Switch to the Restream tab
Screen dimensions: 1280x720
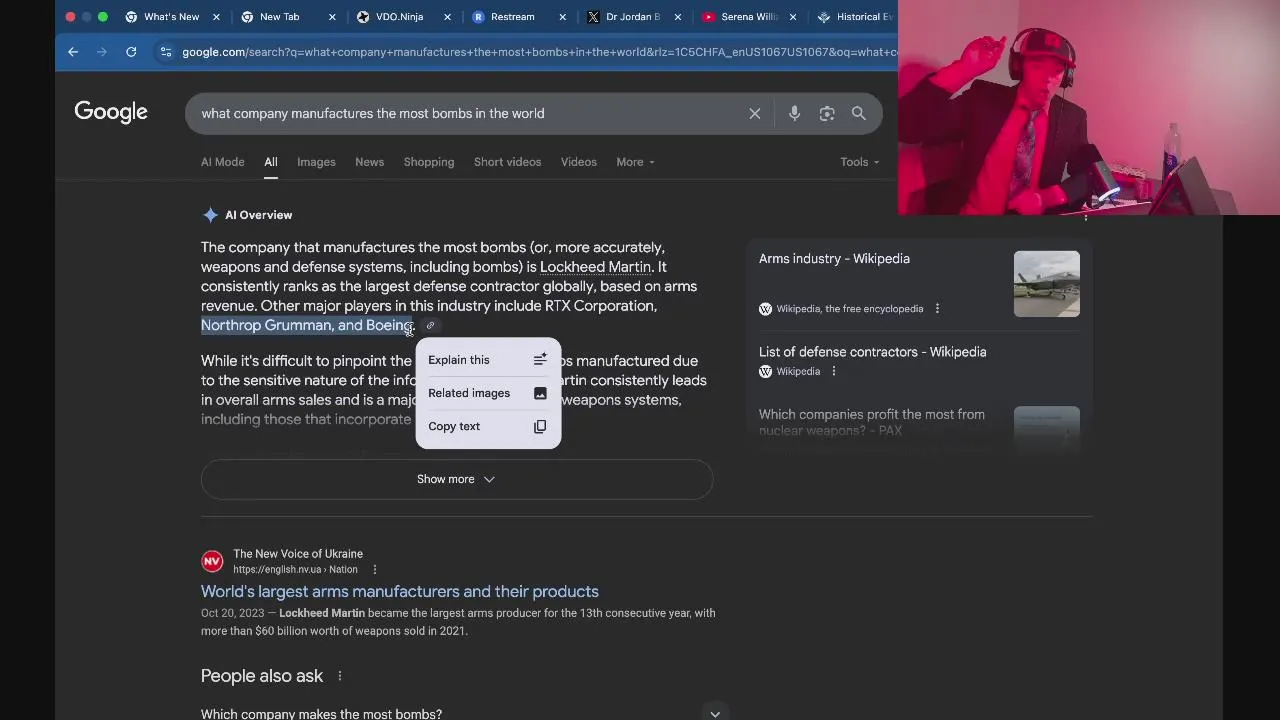click(512, 17)
